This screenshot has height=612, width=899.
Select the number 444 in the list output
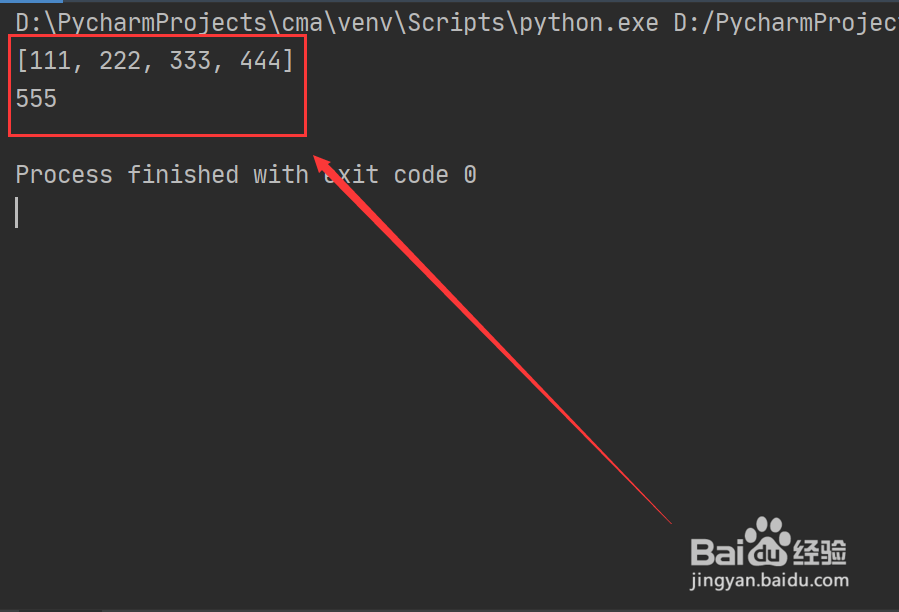[x=260, y=61]
